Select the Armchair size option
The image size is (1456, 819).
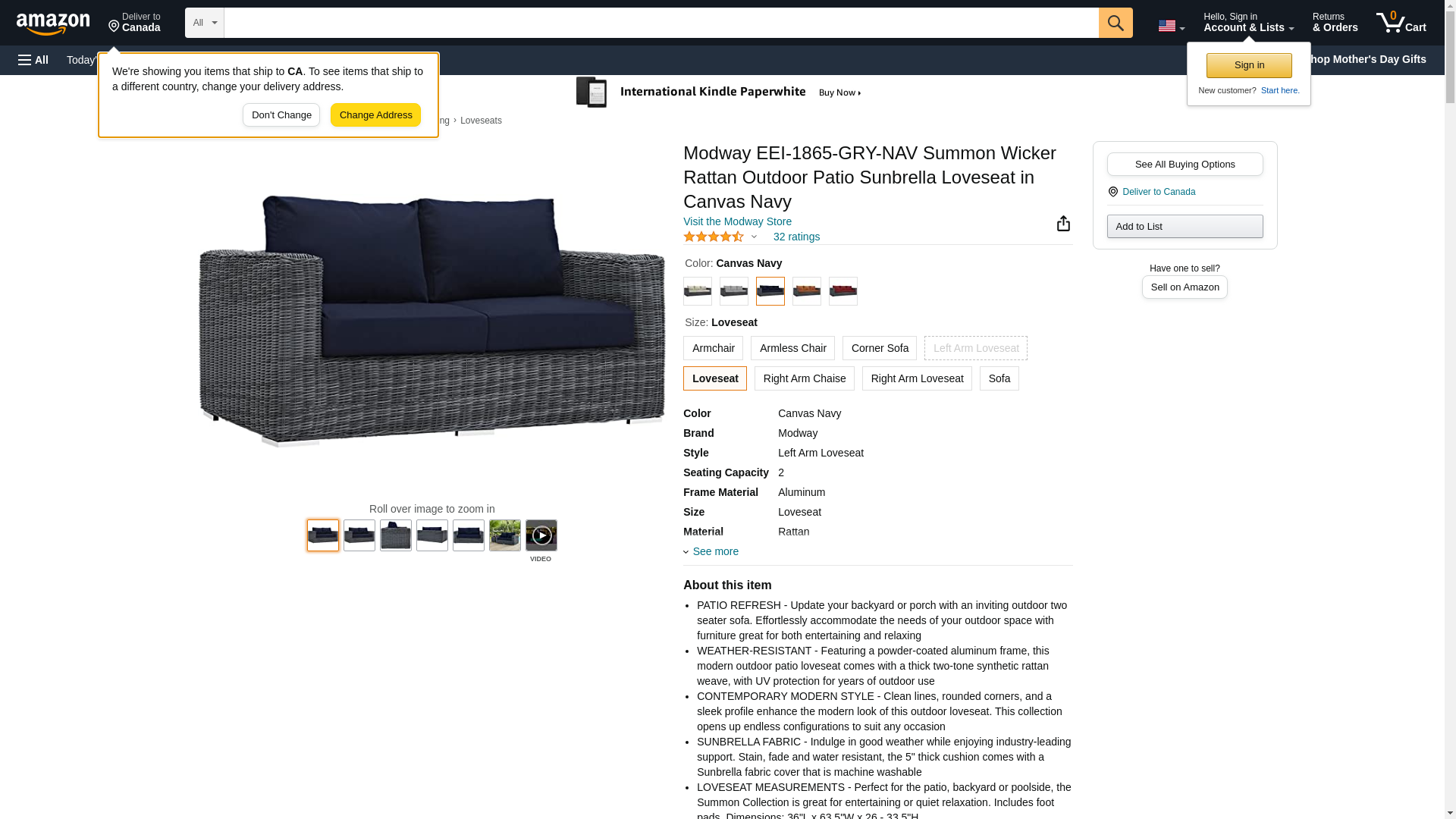coord(714,348)
